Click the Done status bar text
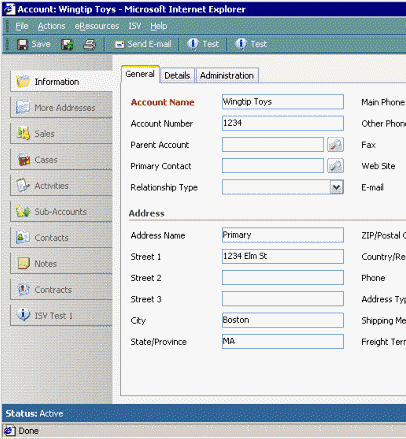 (x=29, y=431)
